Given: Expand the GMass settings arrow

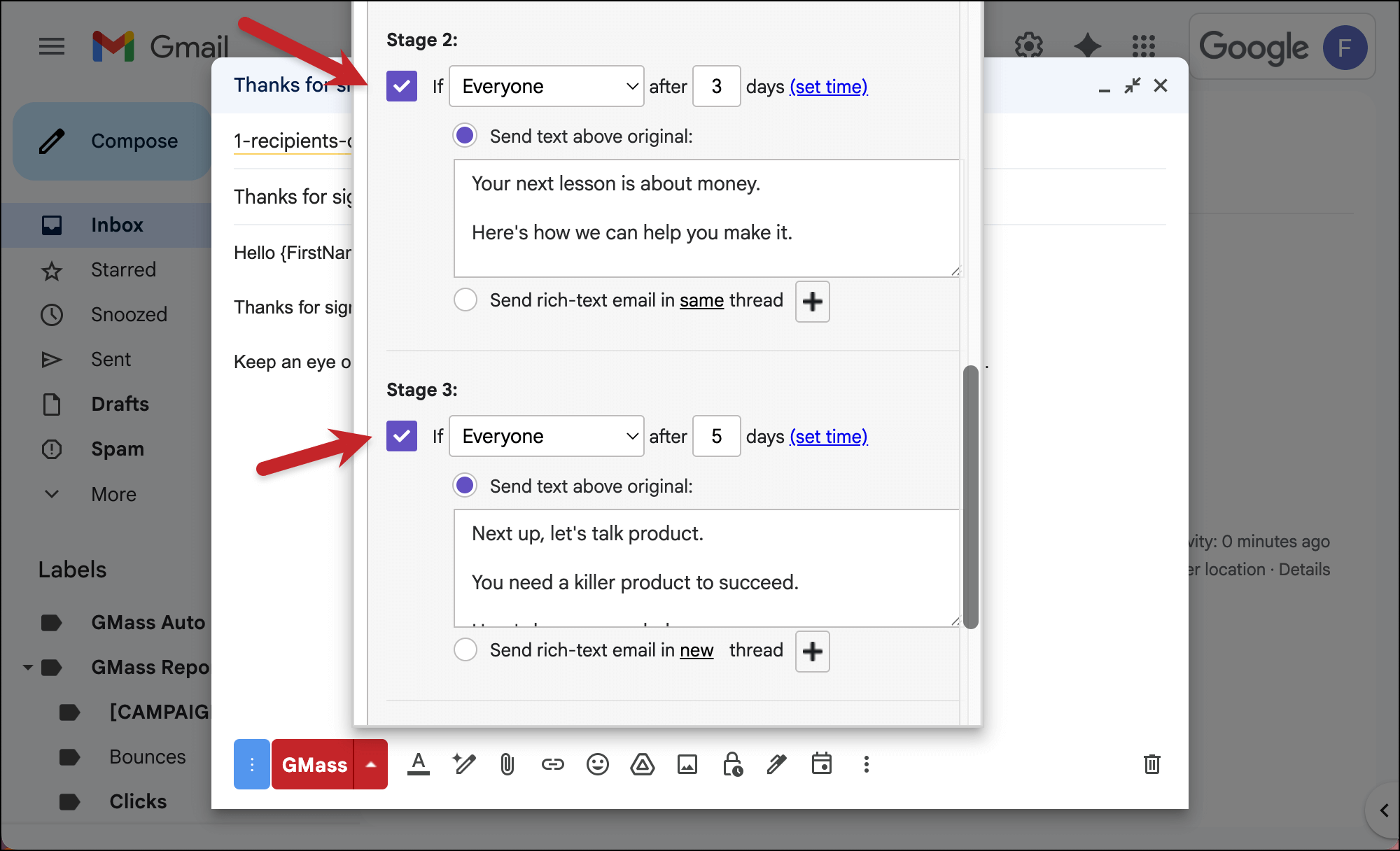Looking at the screenshot, I should pos(371,764).
